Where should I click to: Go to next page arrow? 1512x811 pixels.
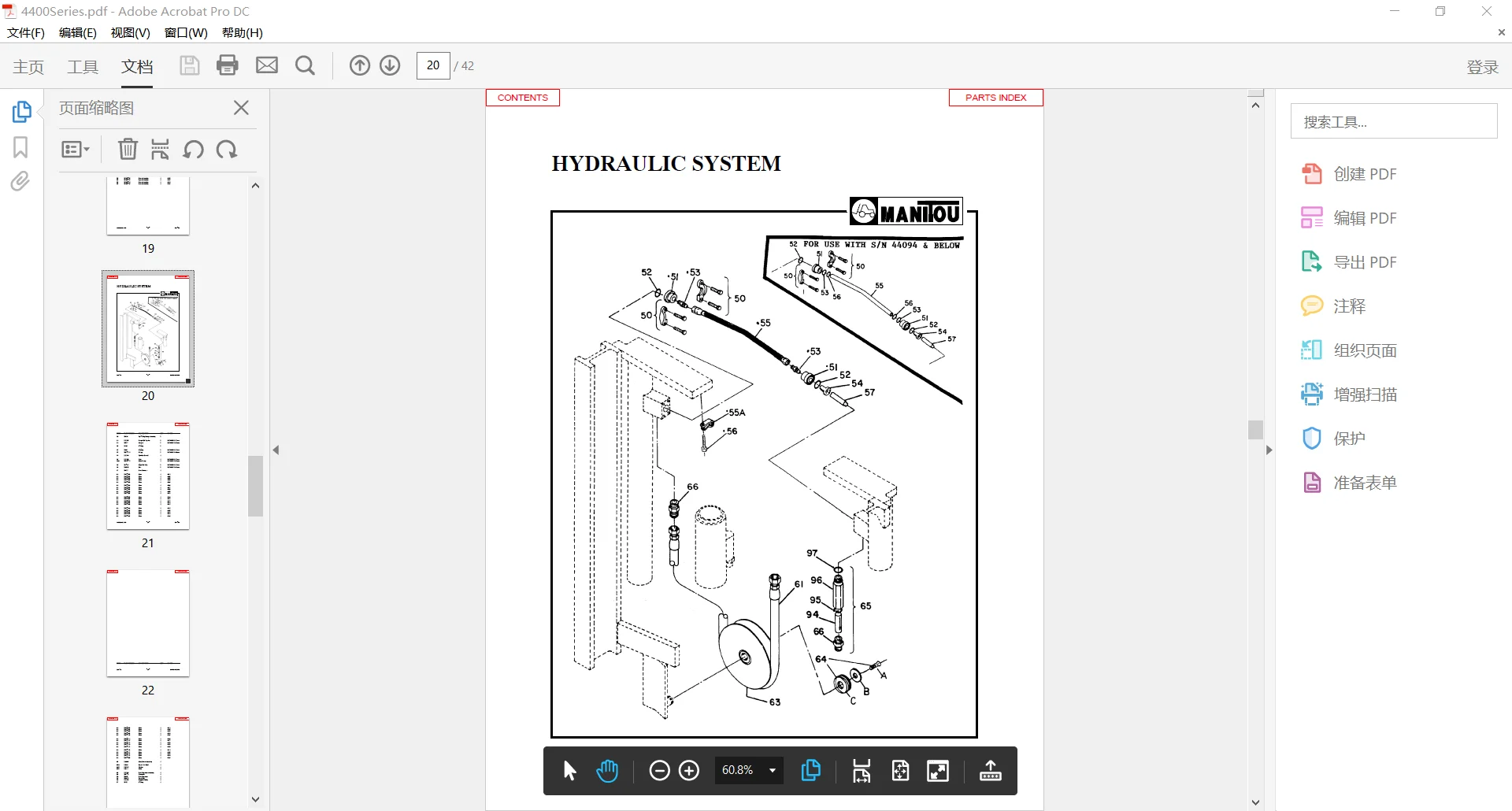pos(391,65)
